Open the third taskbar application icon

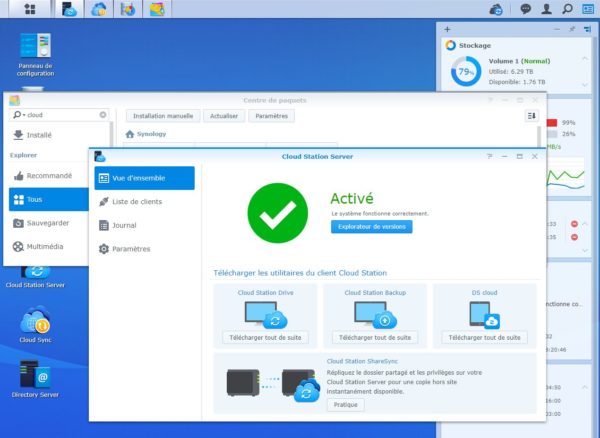[128, 9]
